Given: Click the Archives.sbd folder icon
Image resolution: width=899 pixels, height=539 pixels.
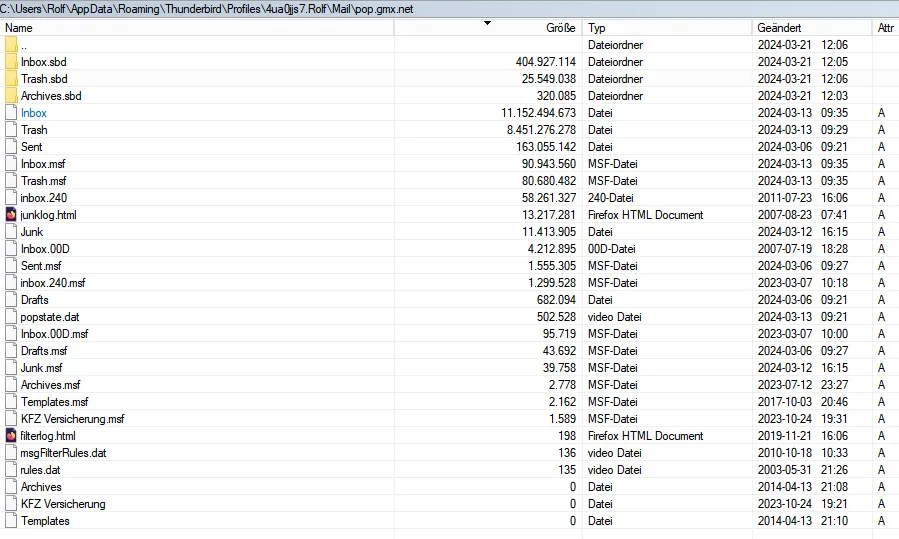Looking at the screenshot, I should coord(11,96).
